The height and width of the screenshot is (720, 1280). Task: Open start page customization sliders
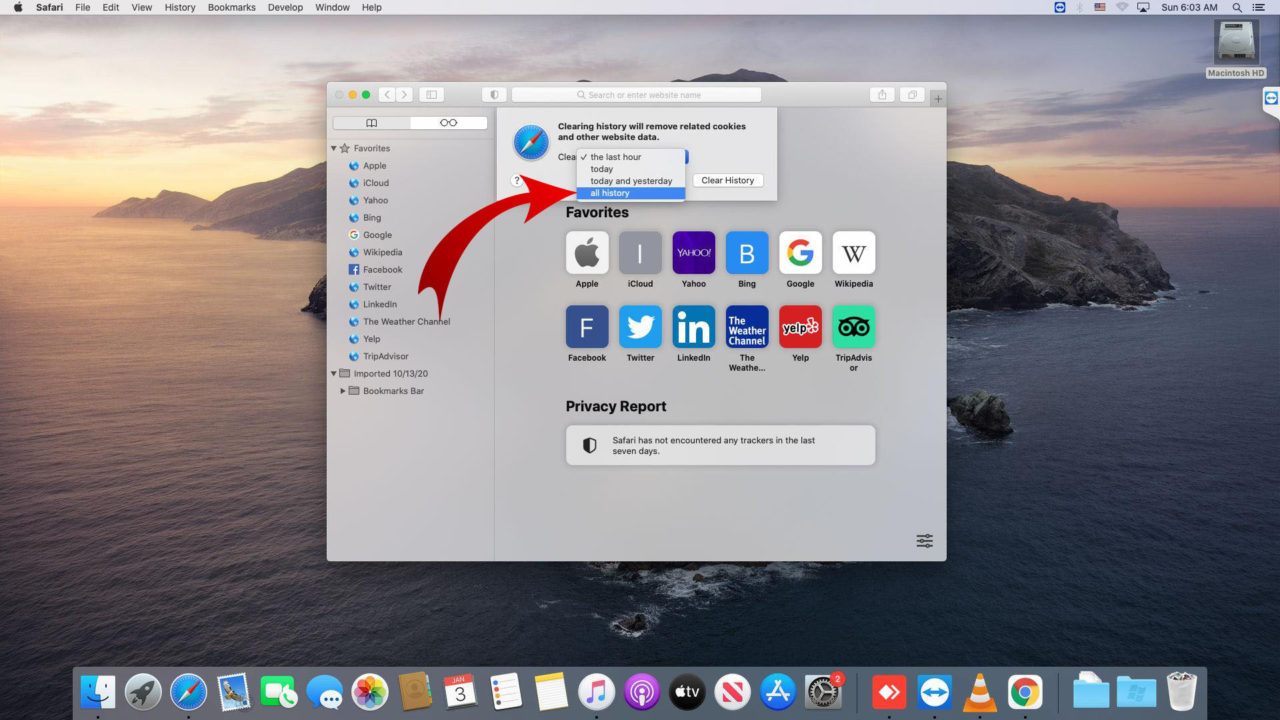[x=923, y=540]
